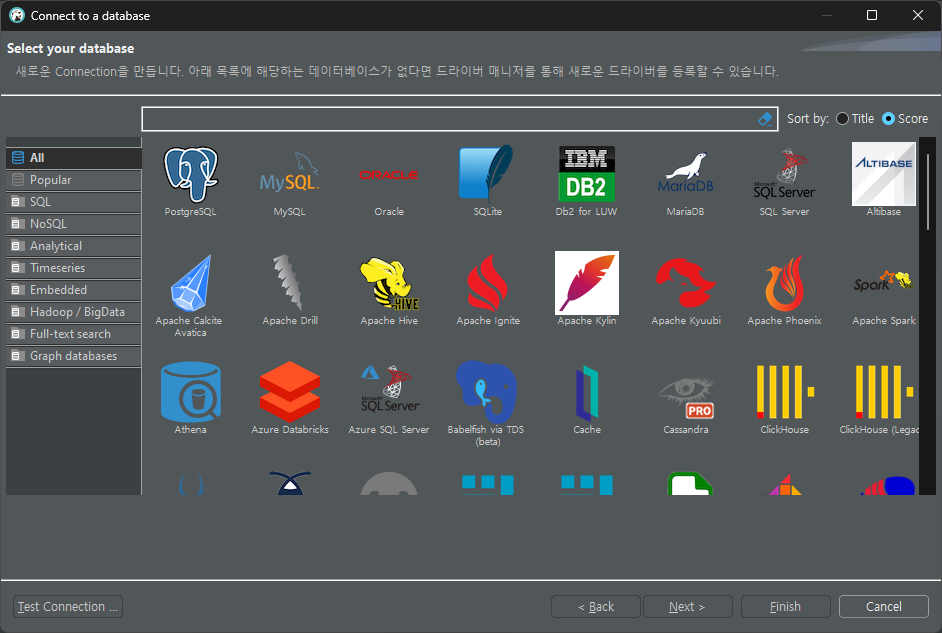Select the PostgreSQL database icon
The height and width of the screenshot is (633, 942).
[x=190, y=174]
